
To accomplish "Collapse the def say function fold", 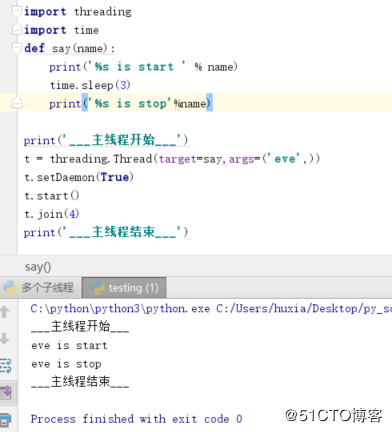I will tap(17, 48).
